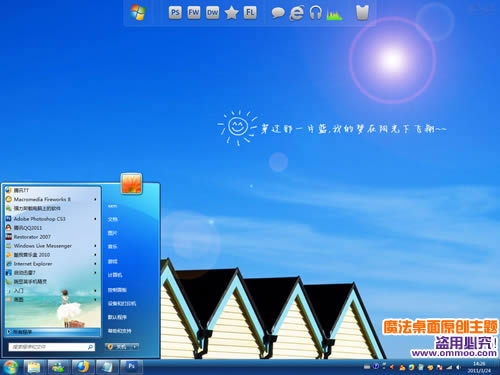Image resolution: width=500 pixels, height=375 pixels.
Task: Open Internet Explorer from the top dock
Action: (296, 13)
